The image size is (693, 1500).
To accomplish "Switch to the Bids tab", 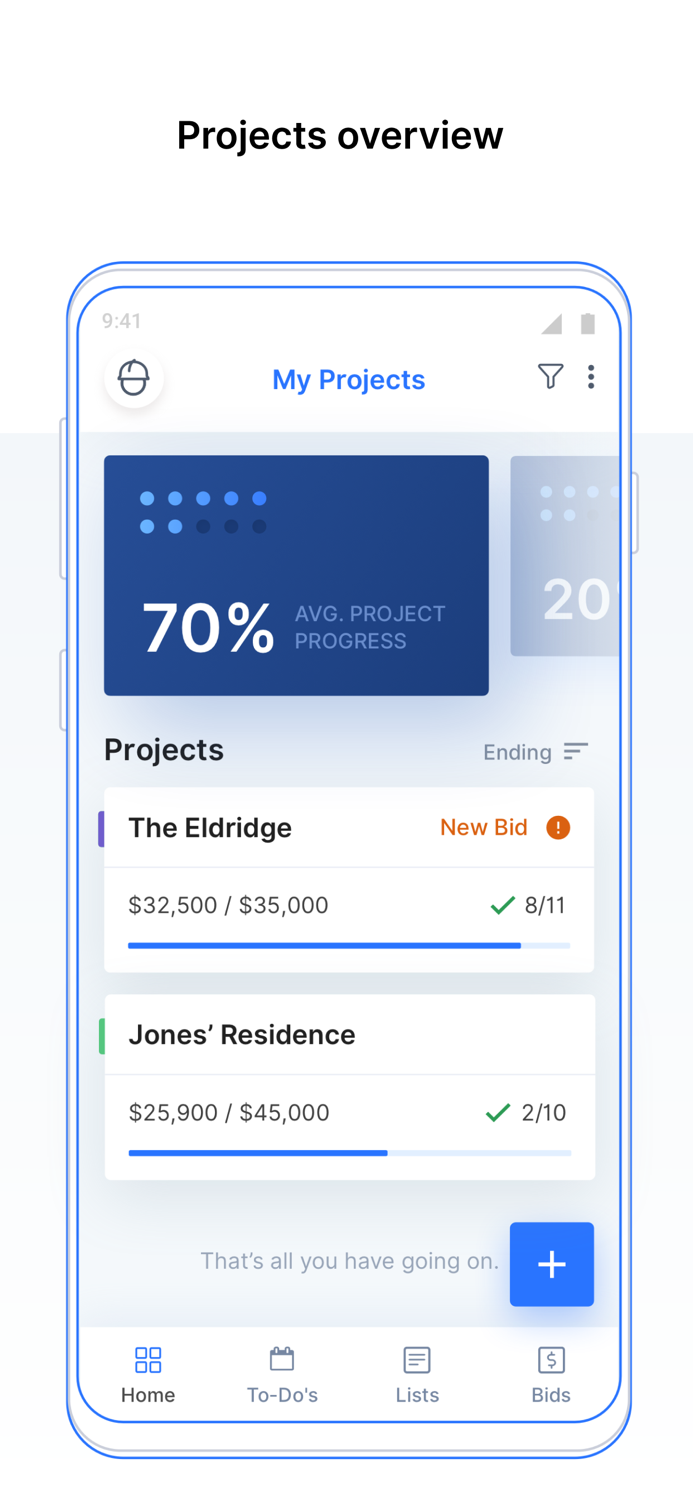I will 551,1373.
